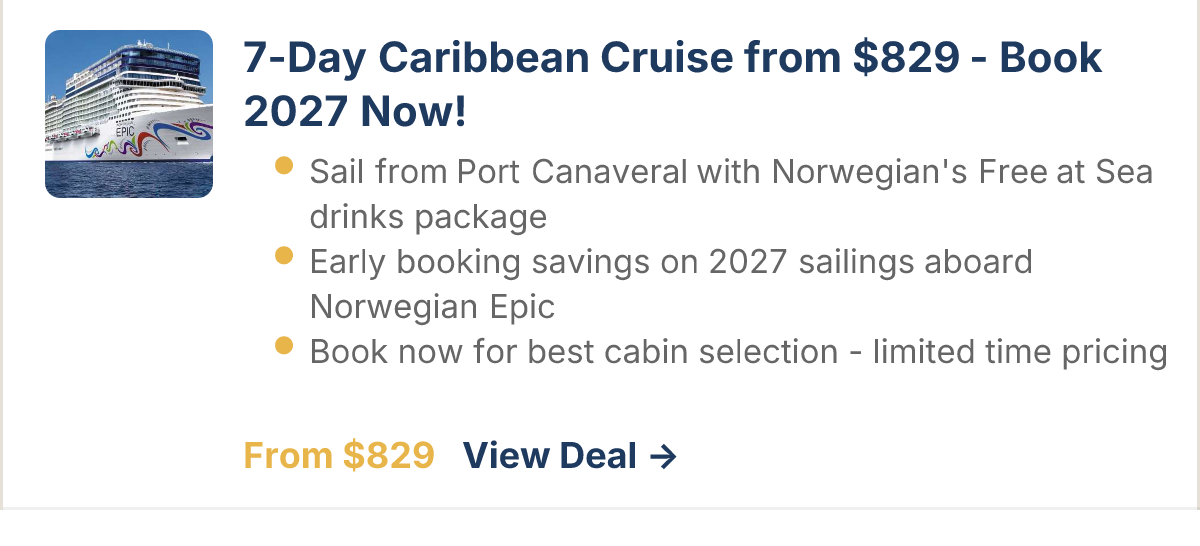Viewport: 1200px width, 546px height.
Task: Open the cruise ship thumbnail image
Action: pyautogui.click(x=129, y=114)
